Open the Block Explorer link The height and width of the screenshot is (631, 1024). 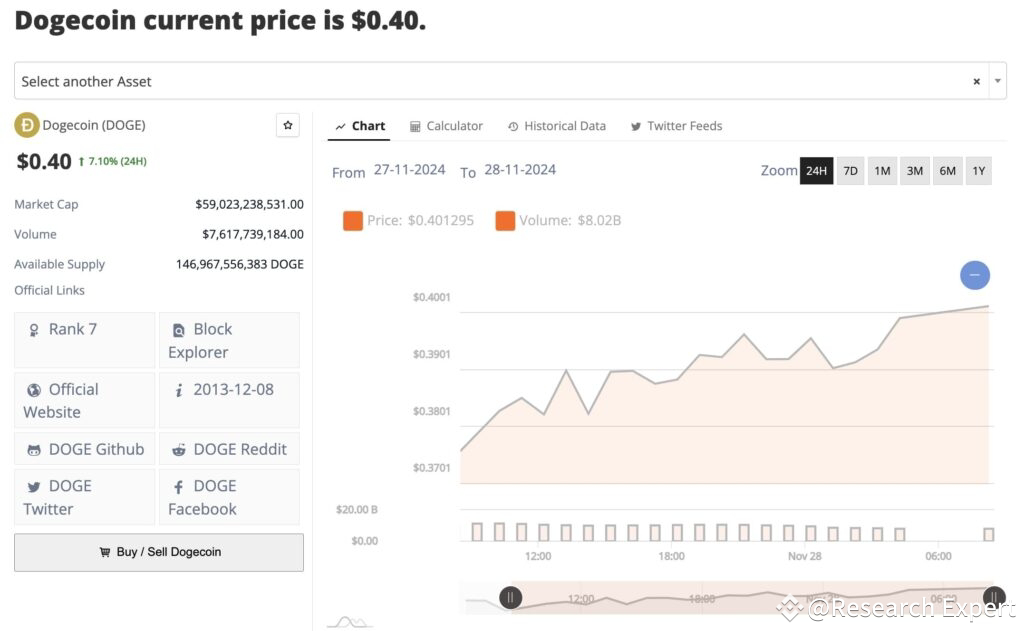point(229,340)
